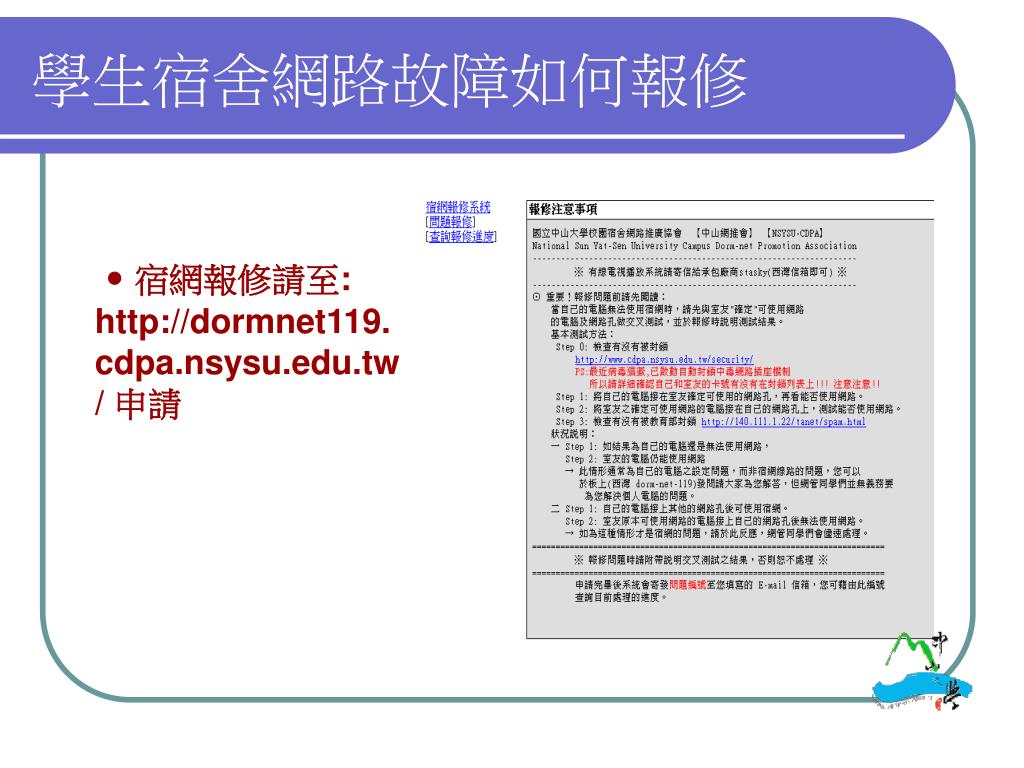Open the 宿網報修系統 link
1024x768 pixels.
point(458,207)
